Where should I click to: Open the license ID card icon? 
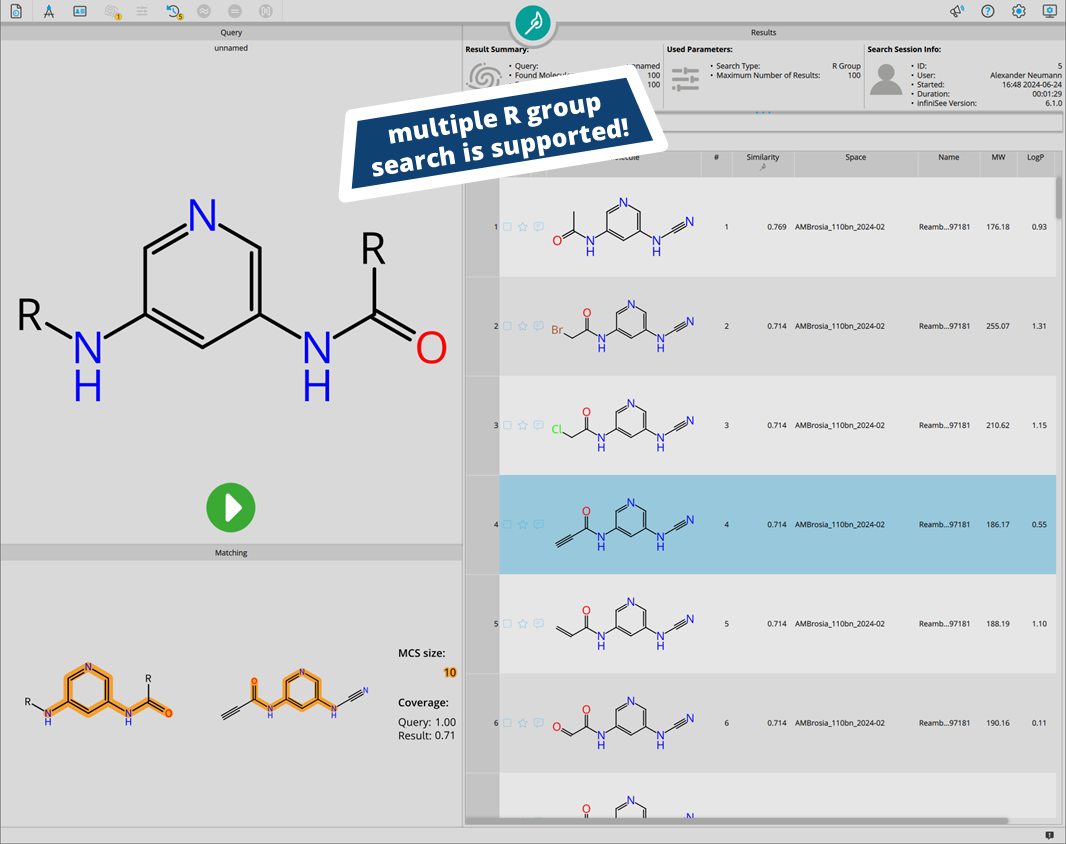[79, 11]
